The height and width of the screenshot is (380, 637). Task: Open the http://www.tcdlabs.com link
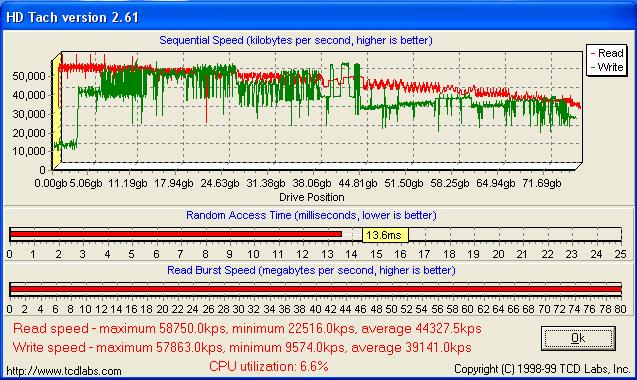click(x=64, y=371)
